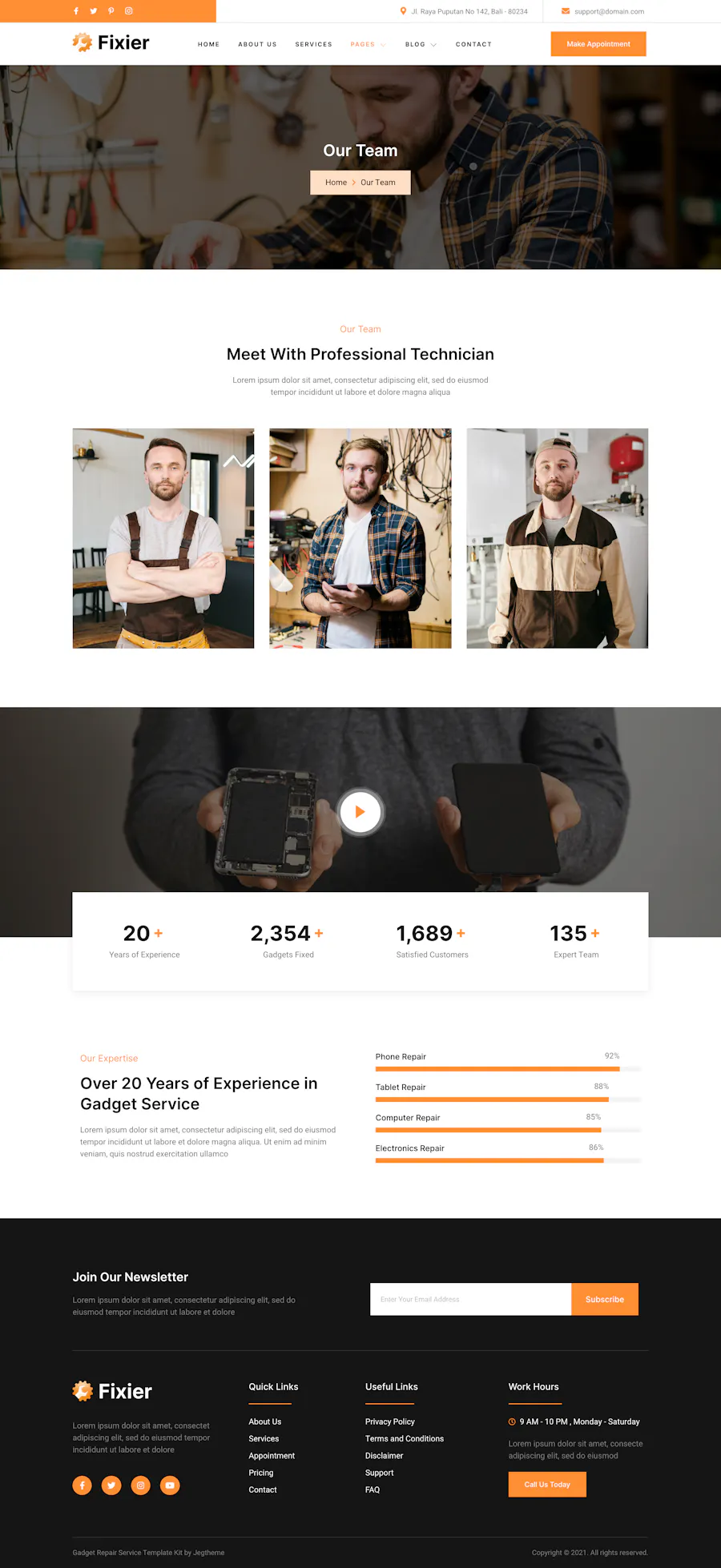This screenshot has height=1568, width=721.
Task: Click the footer YouTube circle icon
Action: (x=170, y=1486)
